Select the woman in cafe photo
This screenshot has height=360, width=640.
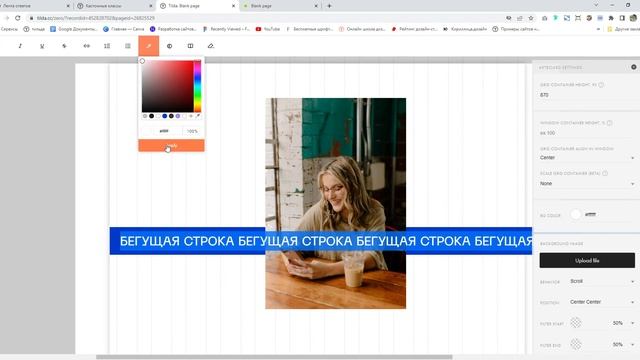[x=336, y=203]
